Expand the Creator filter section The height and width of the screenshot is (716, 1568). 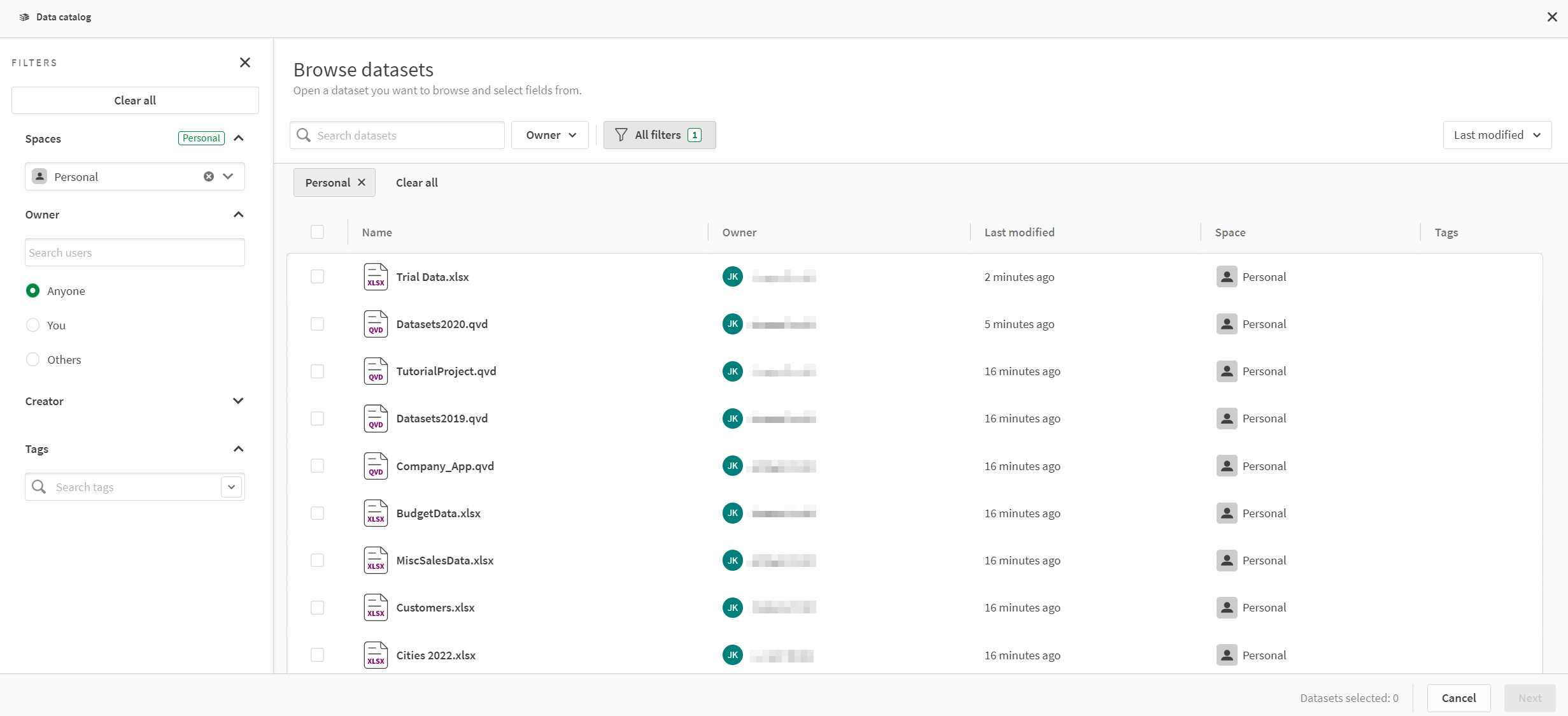tap(238, 401)
